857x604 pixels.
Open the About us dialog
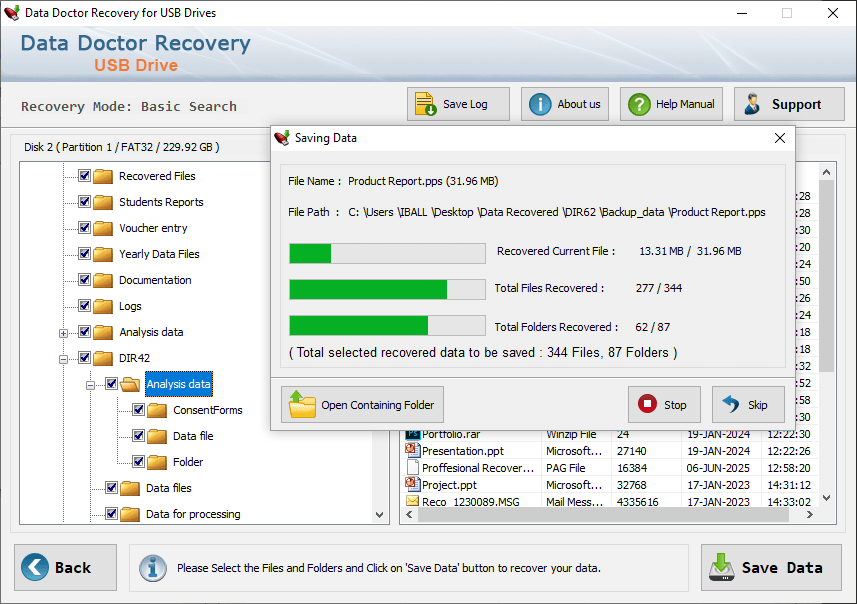(x=565, y=104)
